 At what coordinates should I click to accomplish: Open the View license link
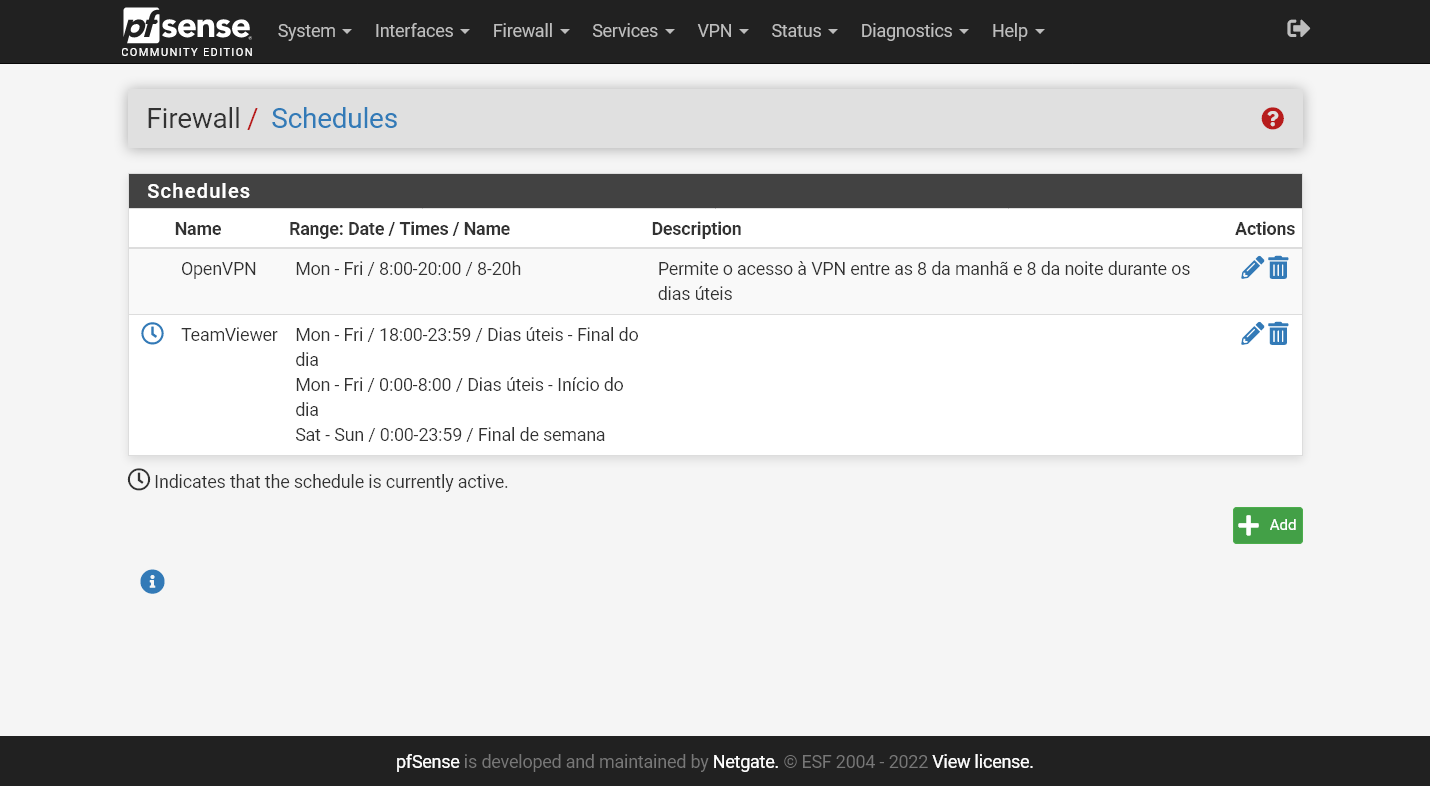coord(981,761)
